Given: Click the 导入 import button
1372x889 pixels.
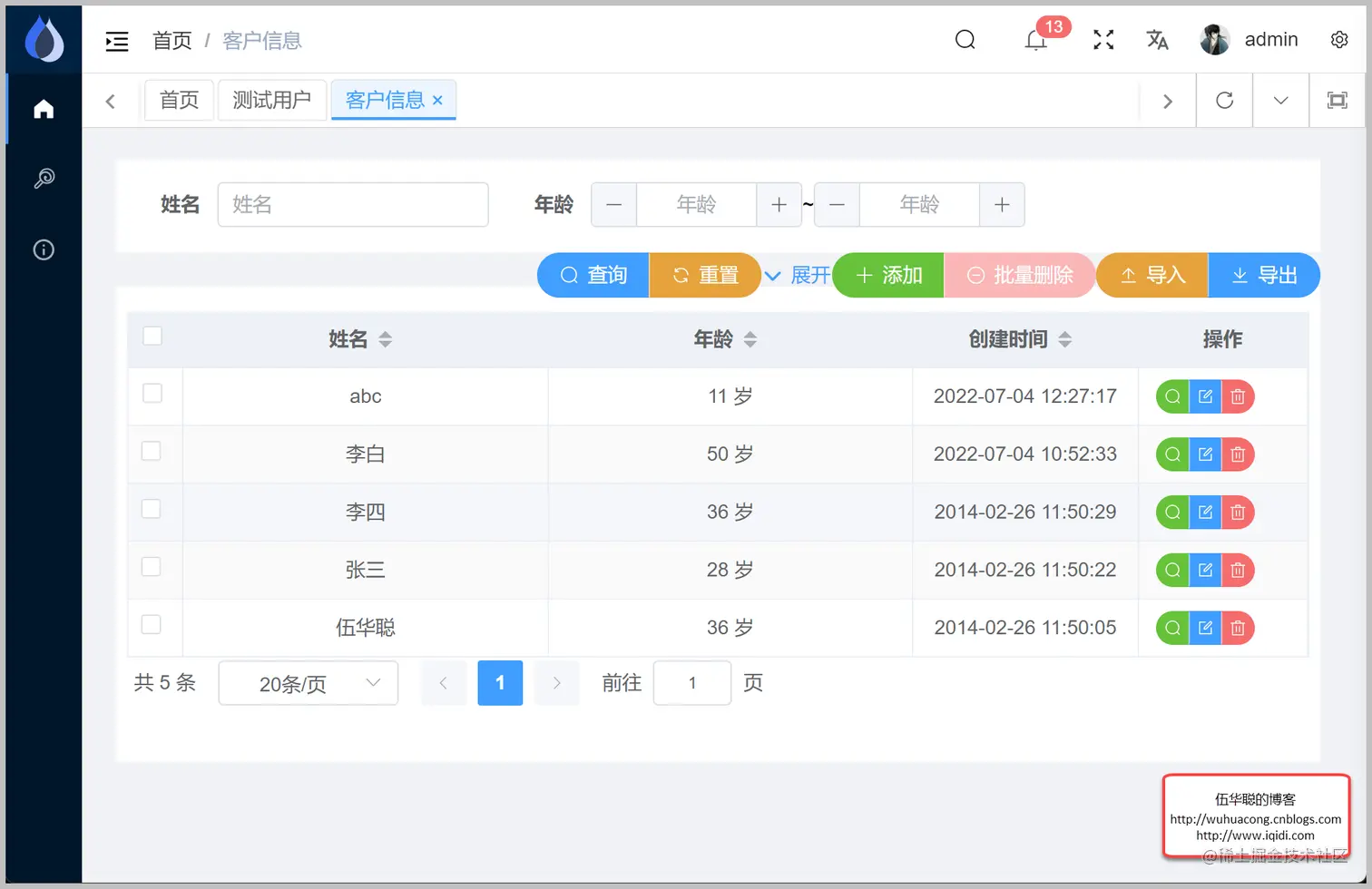Looking at the screenshot, I should pyautogui.click(x=1152, y=275).
